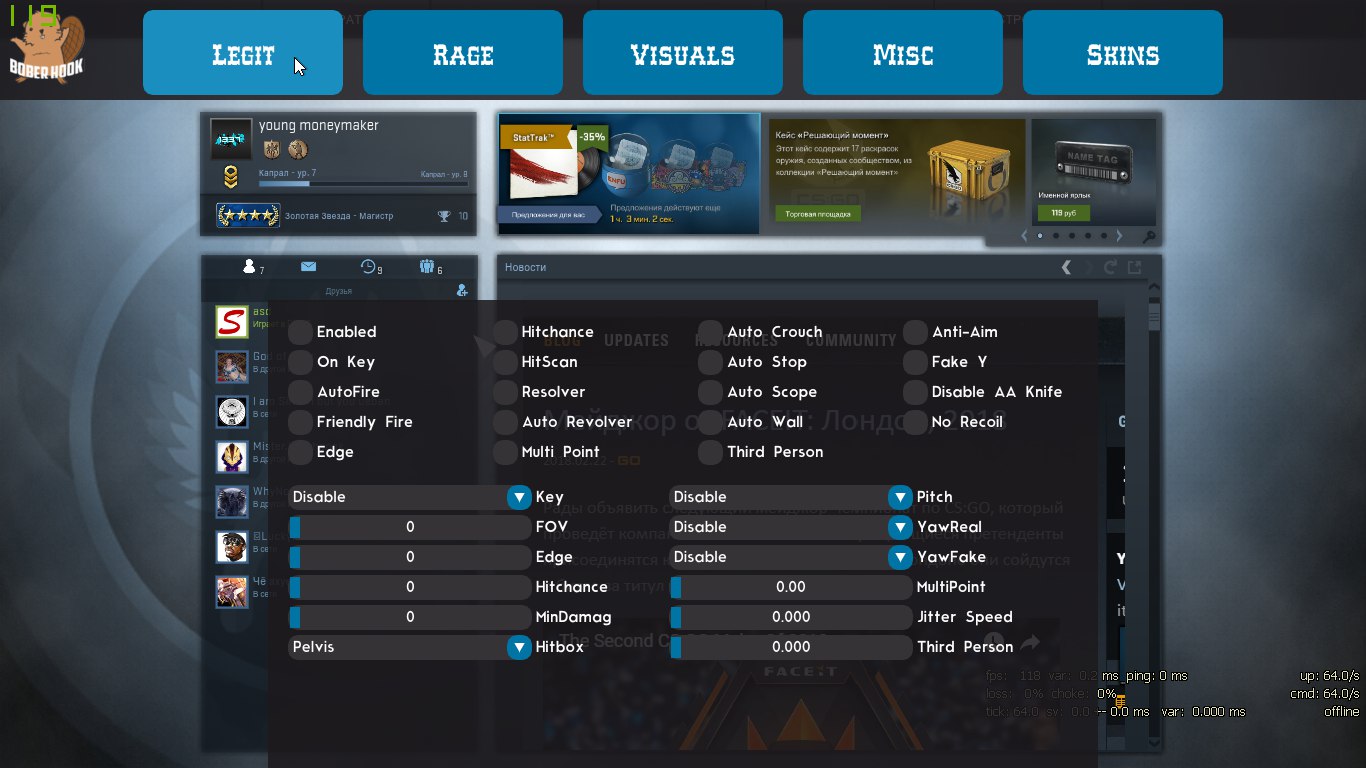Toggle the Friendly Fire checkbox

(300, 422)
